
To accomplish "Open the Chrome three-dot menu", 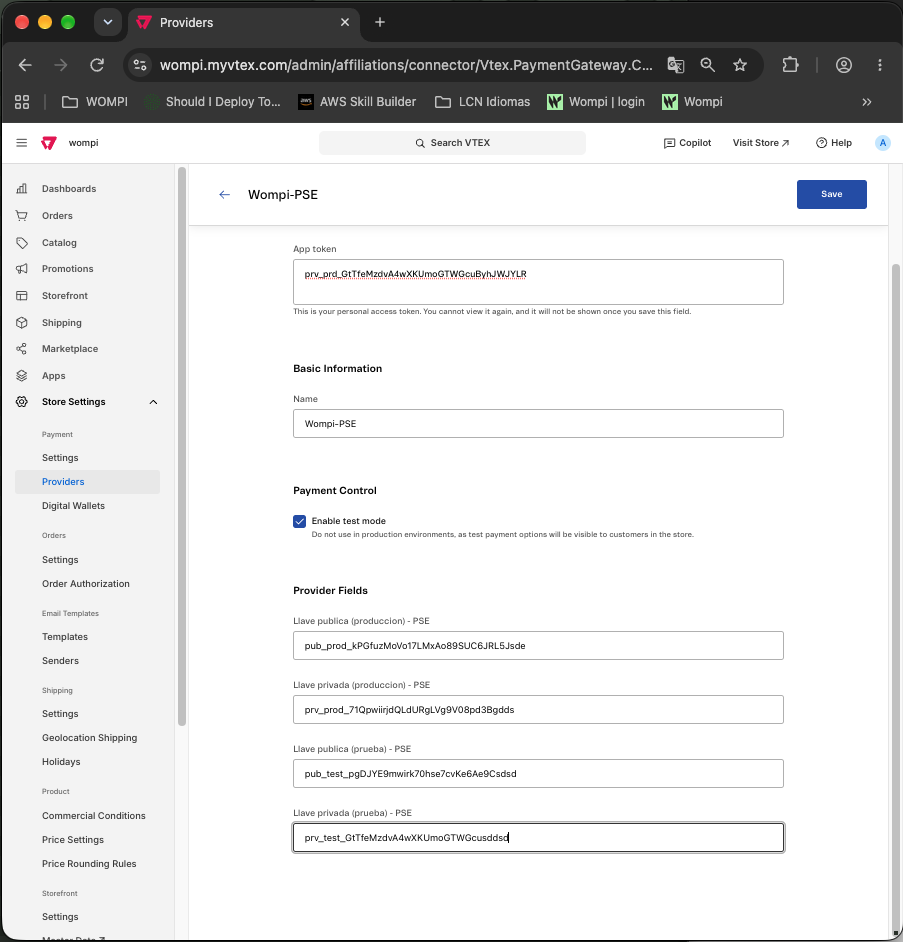I will click(x=880, y=65).
